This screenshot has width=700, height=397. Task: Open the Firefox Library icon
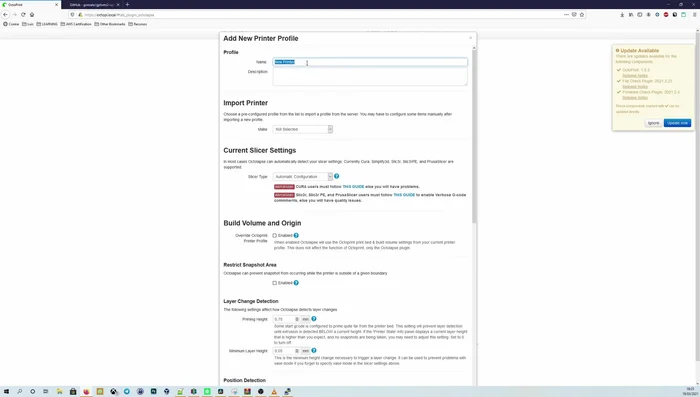point(631,15)
